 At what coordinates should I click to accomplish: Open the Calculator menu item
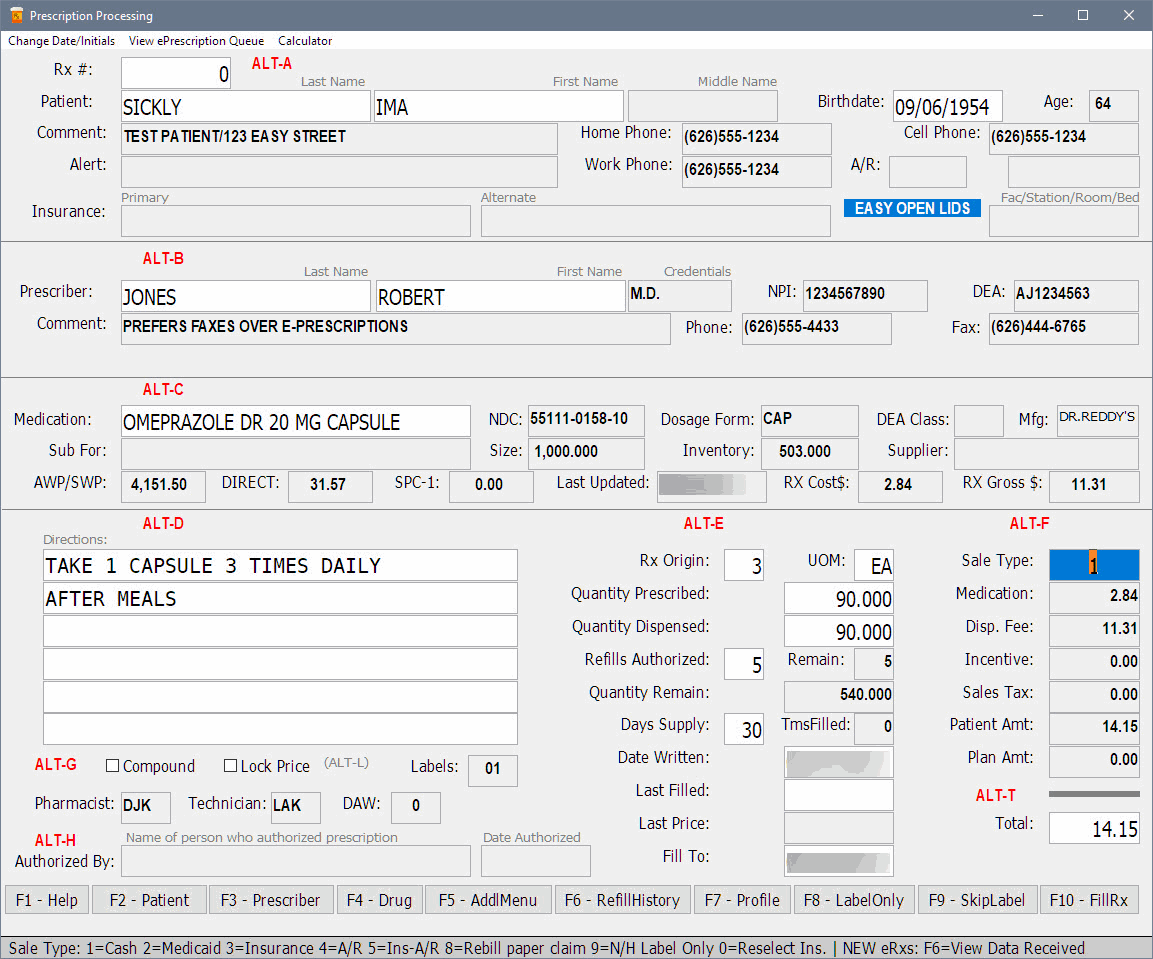305,41
